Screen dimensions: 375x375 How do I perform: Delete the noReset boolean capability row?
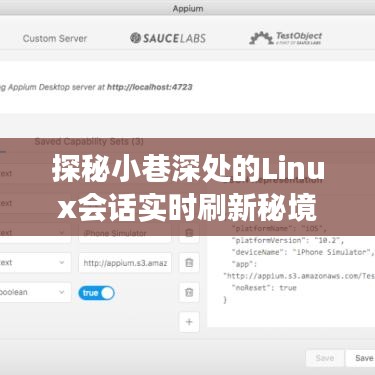pyautogui.click(x=189, y=292)
